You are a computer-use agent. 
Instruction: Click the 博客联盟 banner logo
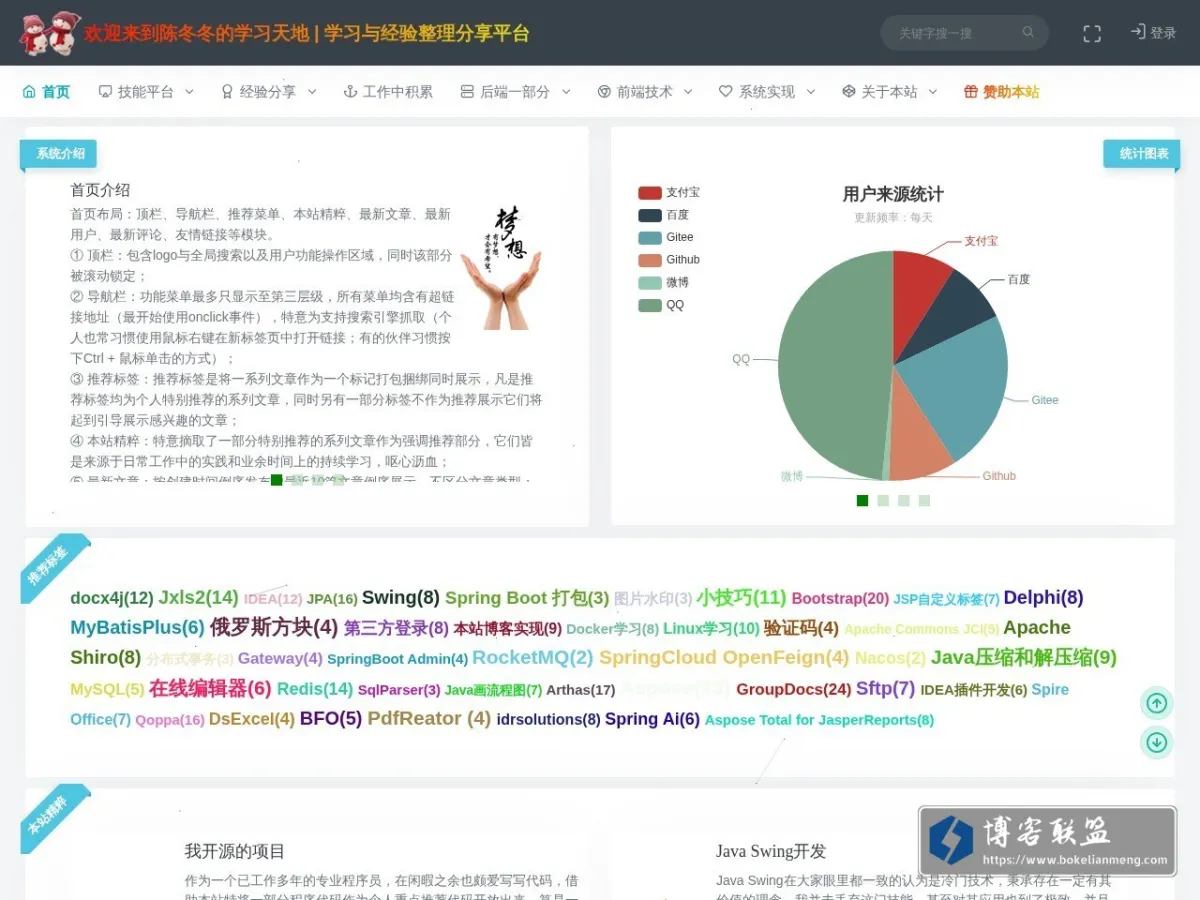click(x=1047, y=841)
